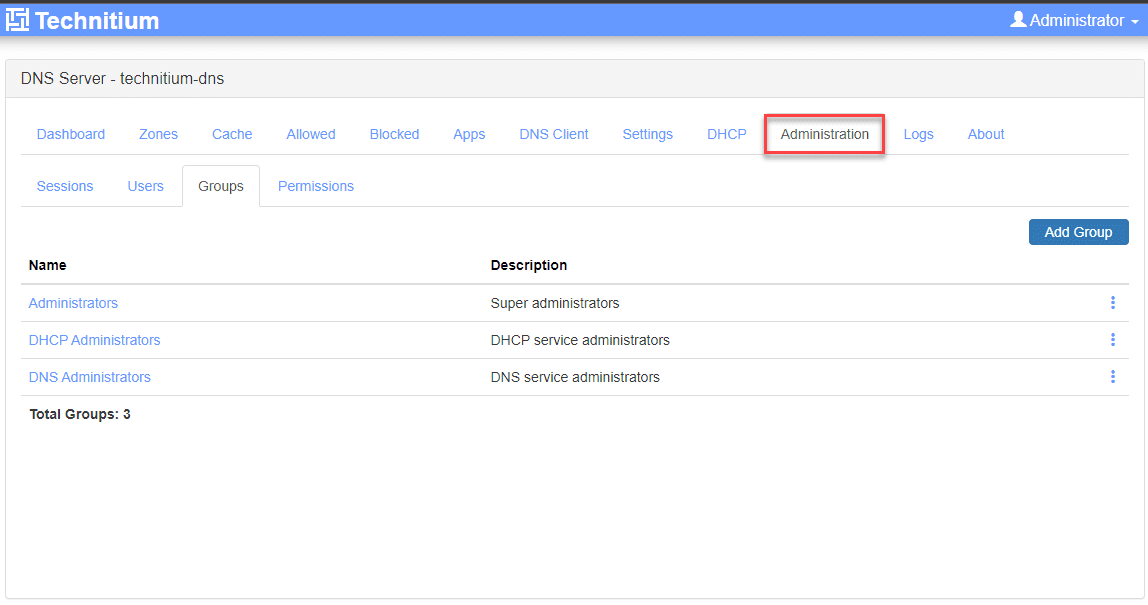Viewport: 1148px width, 605px height.
Task: Click the Description column header
Action: click(x=529, y=265)
